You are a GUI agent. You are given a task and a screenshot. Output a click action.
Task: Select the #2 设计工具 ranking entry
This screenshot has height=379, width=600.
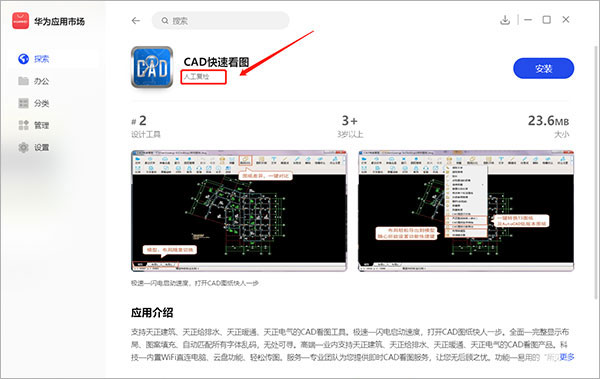[x=146, y=127]
